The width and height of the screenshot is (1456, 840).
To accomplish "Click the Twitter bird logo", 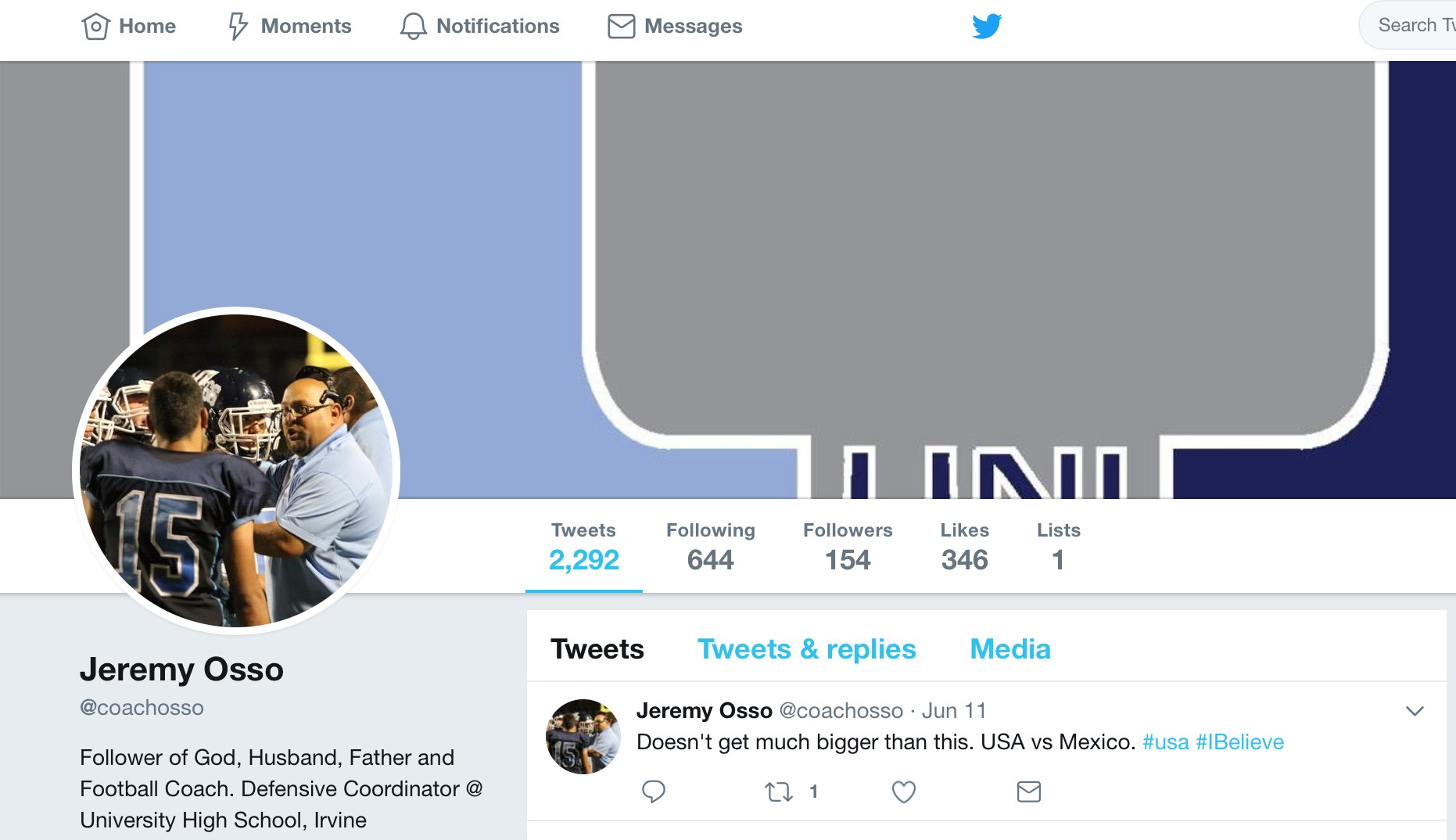I will tap(987, 26).
